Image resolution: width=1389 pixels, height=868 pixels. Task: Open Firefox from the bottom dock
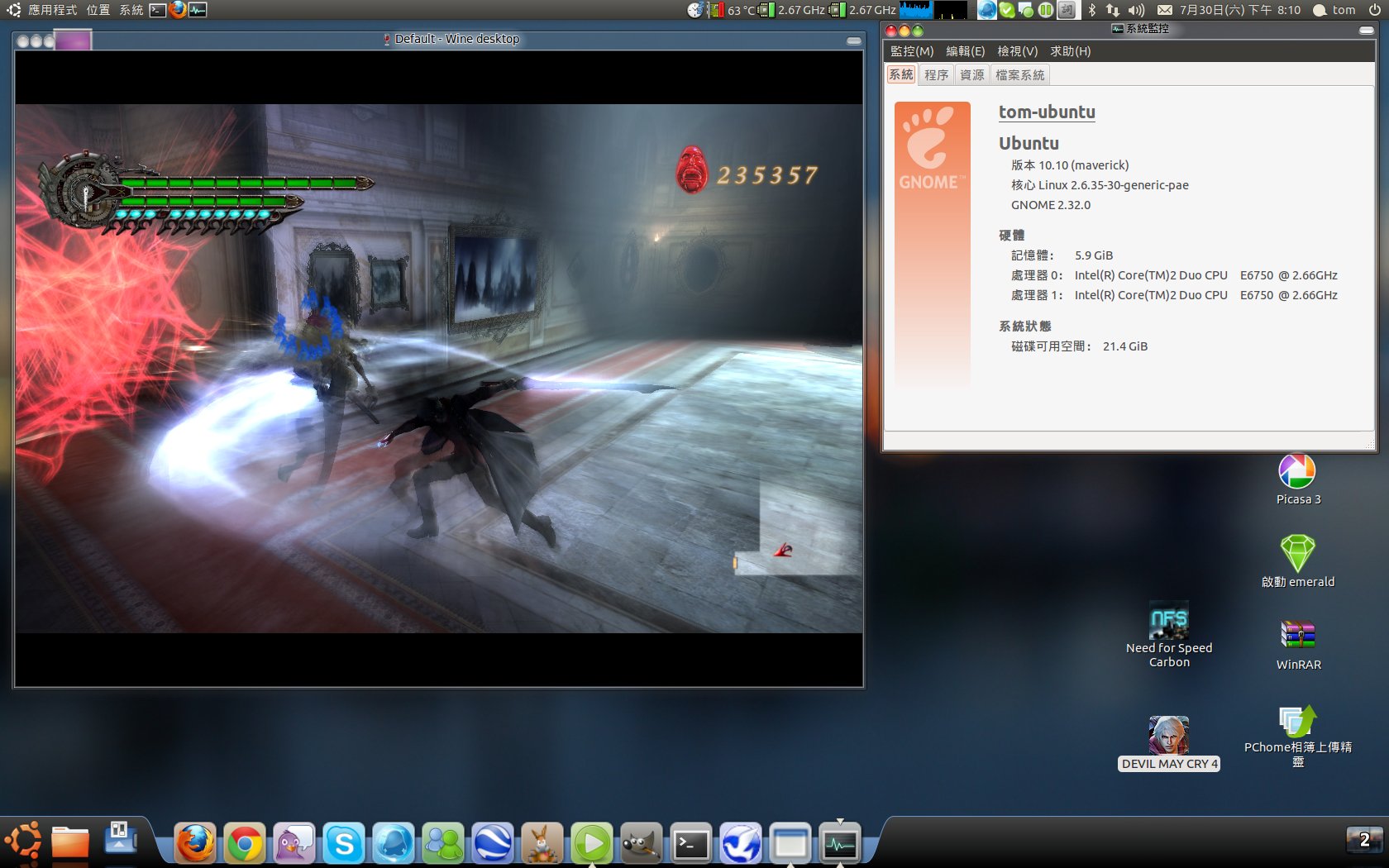point(195,843)
